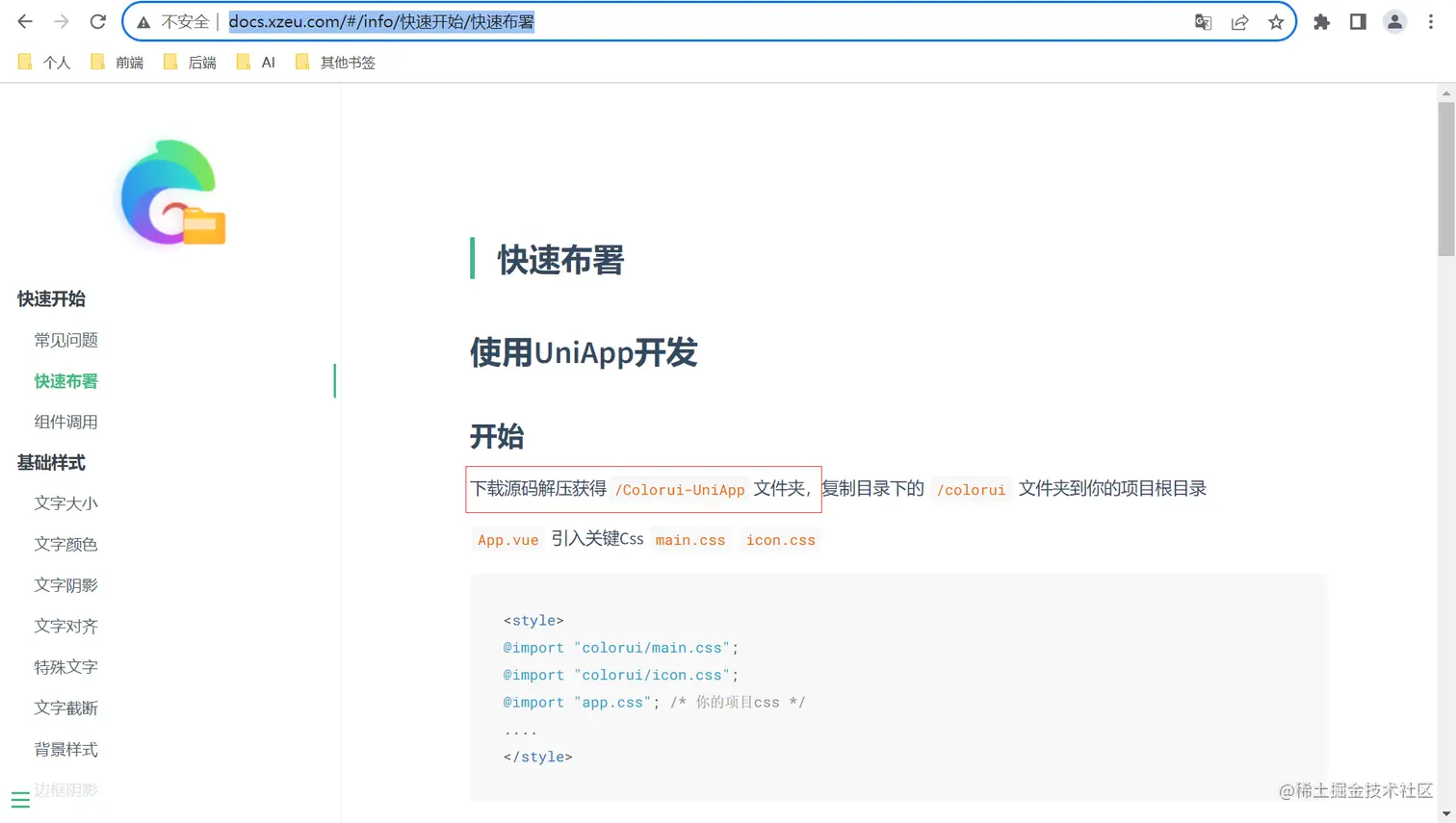Screen dimensions: 1456x823
Task: Open Google Translate for this page
Action: 1203,22
